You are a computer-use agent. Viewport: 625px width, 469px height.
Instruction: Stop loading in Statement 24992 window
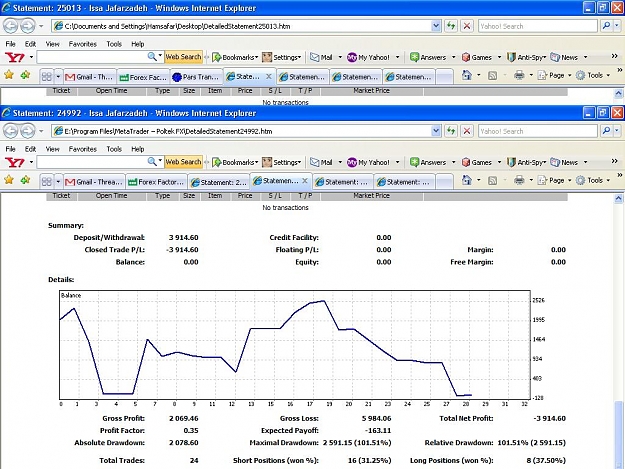click(x=467, y=131)
